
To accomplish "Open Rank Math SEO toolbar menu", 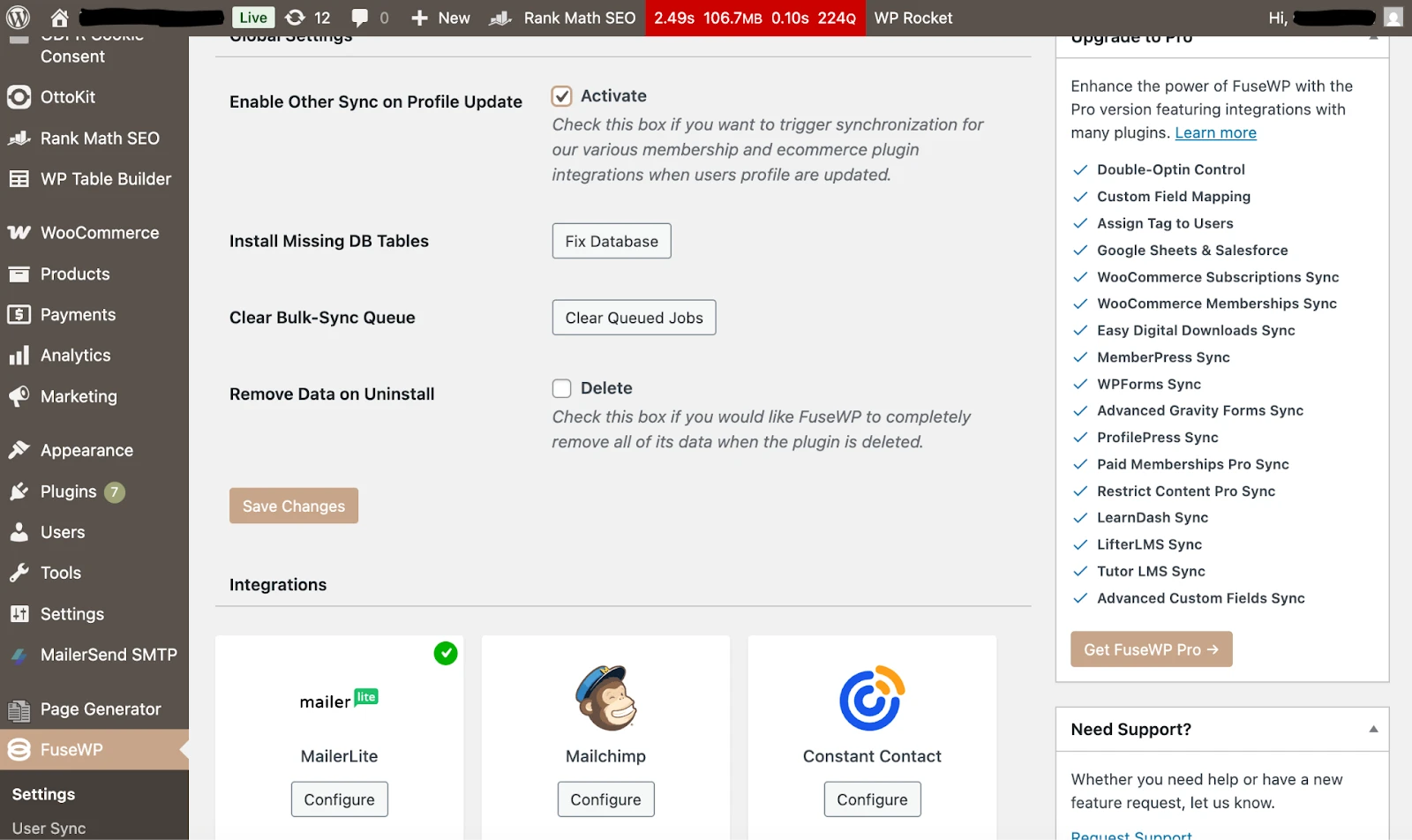I will pyautogui.click(x=563, y=18).
